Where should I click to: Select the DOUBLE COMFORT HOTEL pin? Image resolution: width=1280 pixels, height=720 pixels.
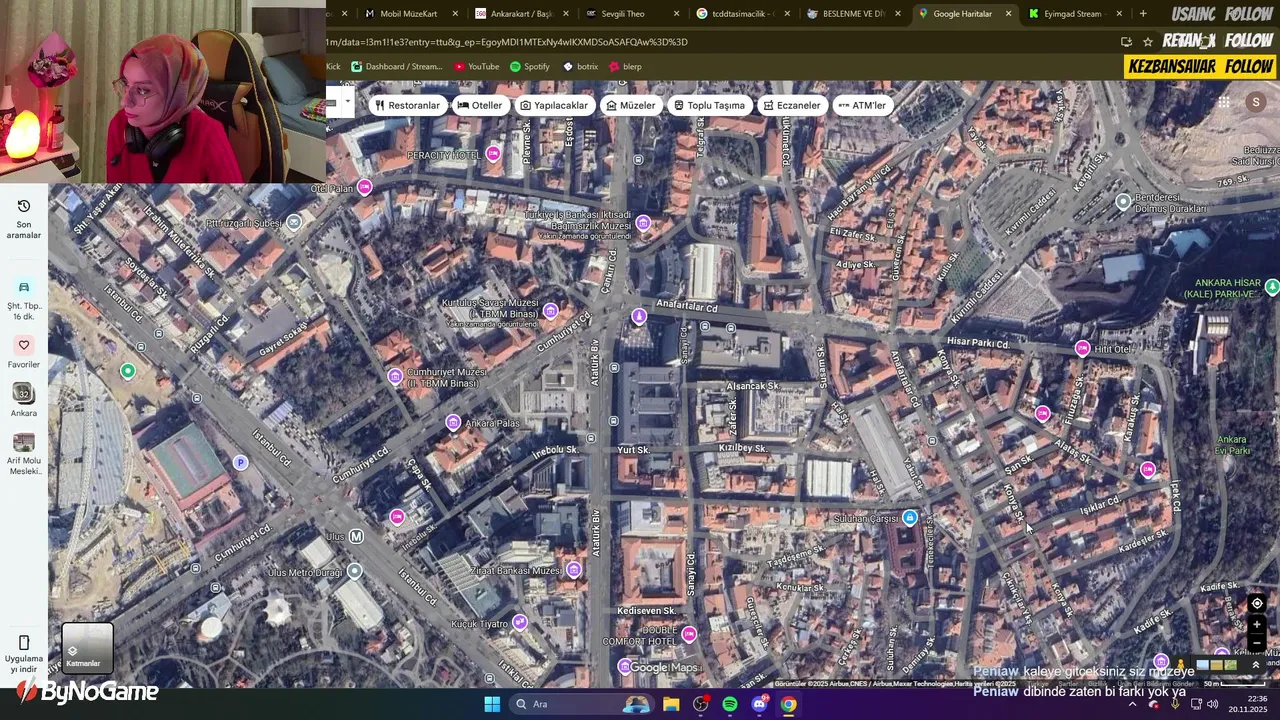[x=689, y=634]
